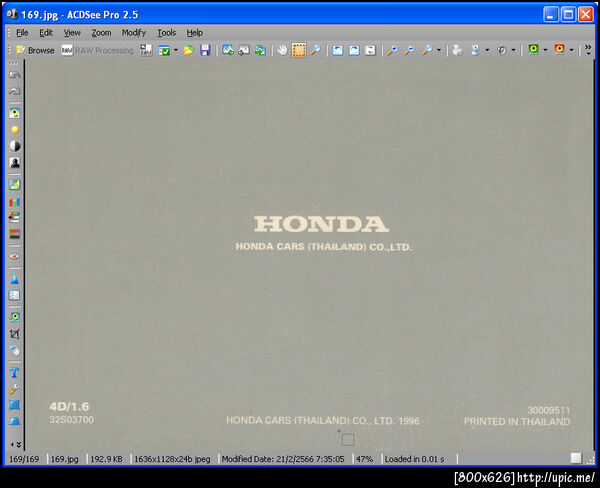The image size is (600, 488).
Task: Click the undo arrow in left toolbar
Action: [x=15, y=75]
